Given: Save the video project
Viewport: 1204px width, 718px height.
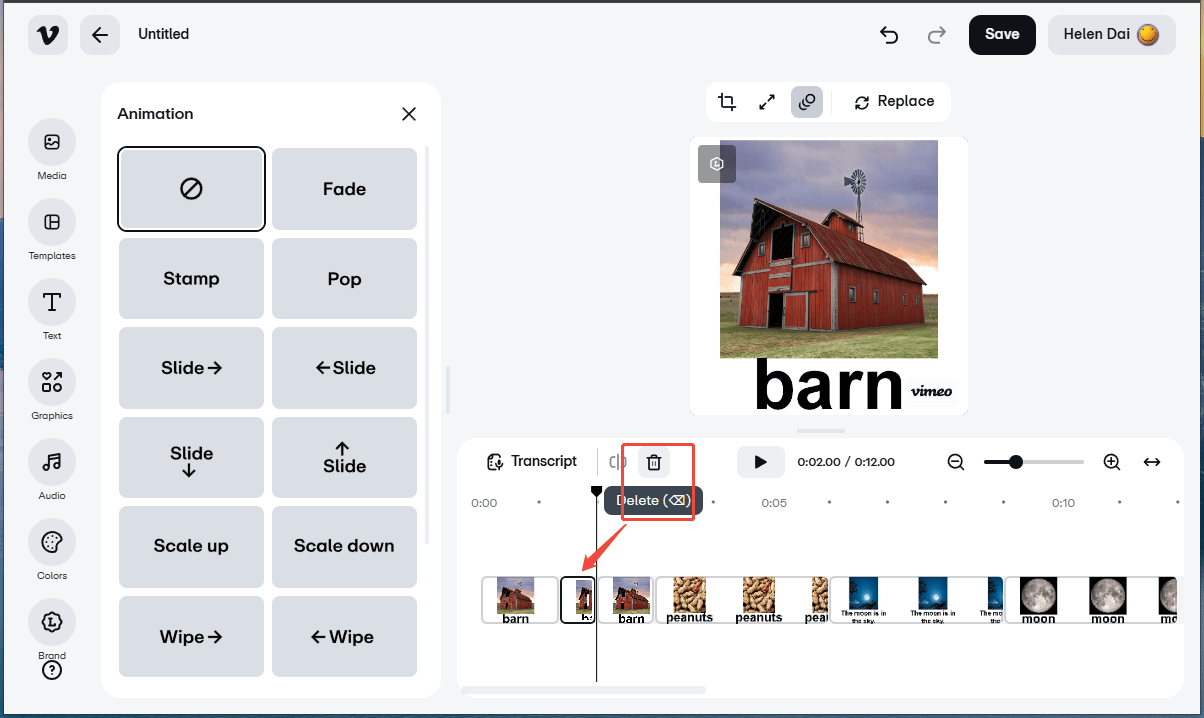Looking at the screenshot, I should [x=1002, y=34].
